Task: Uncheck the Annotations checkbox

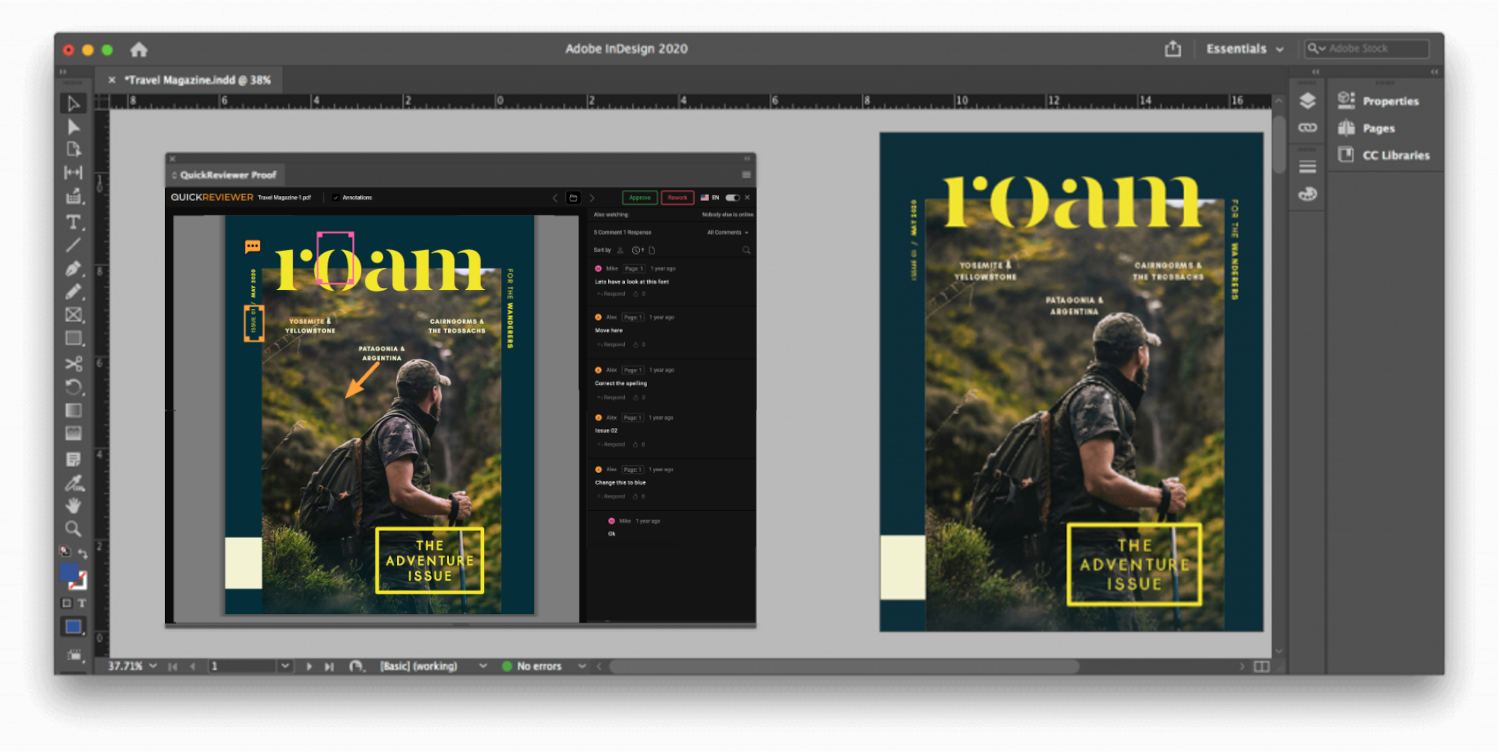Action: (335, 198)
